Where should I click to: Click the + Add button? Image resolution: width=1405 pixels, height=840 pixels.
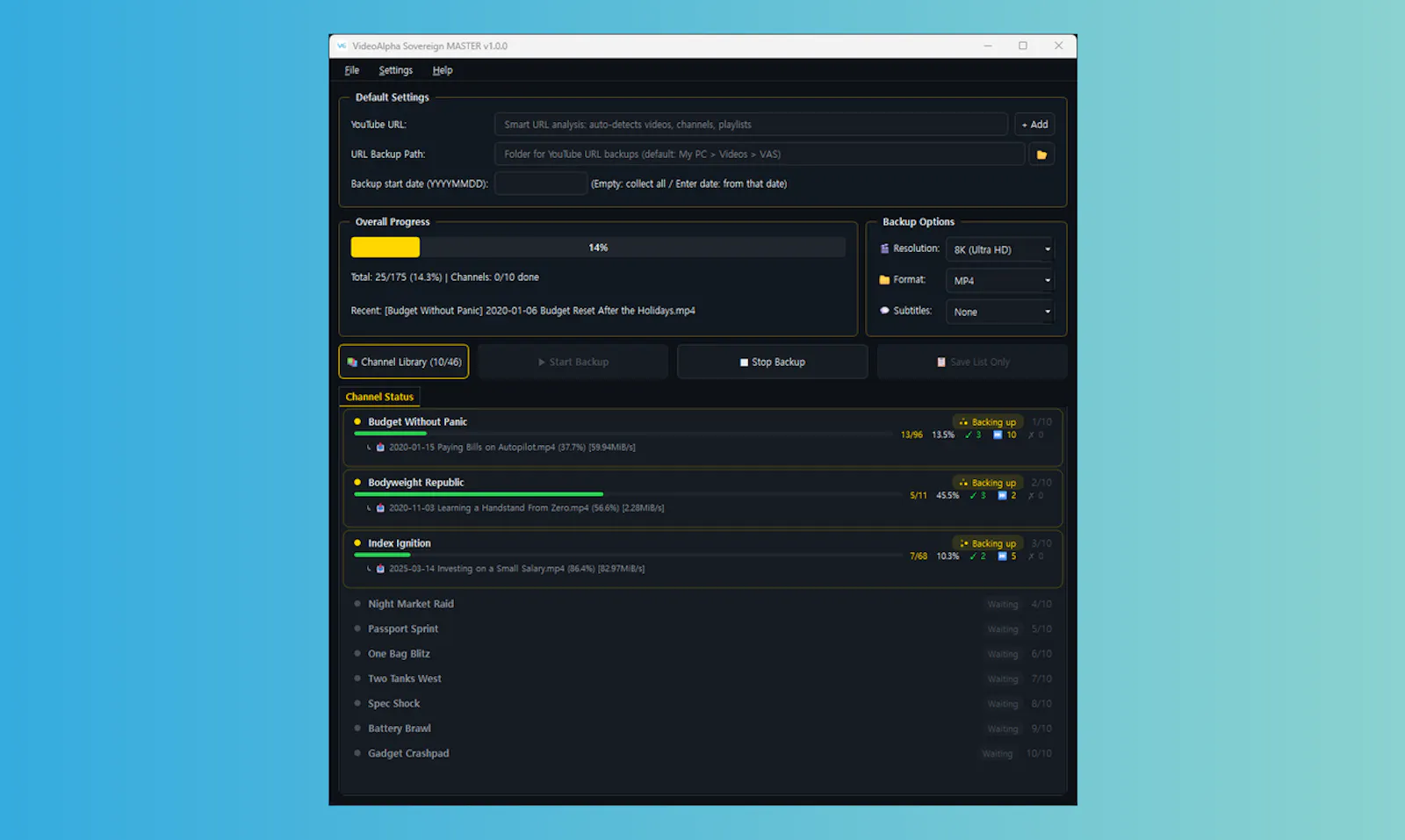[x=1034, y=125]
